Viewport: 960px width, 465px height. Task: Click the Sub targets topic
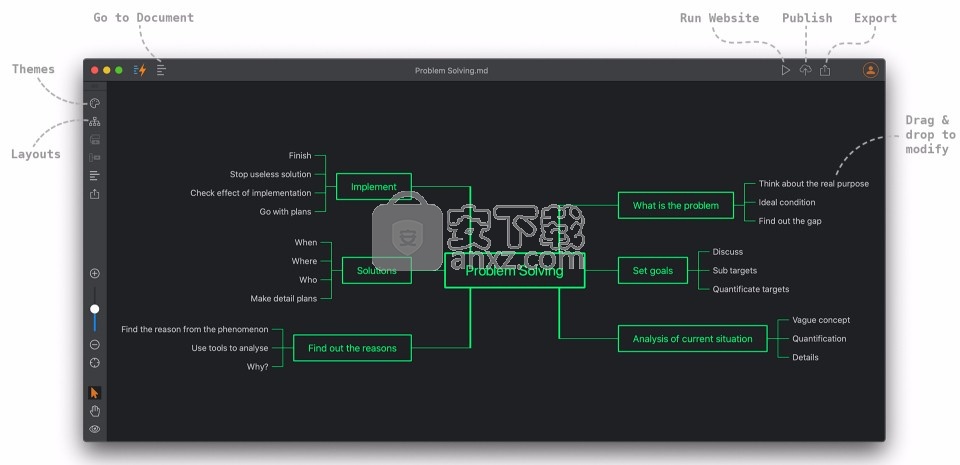[735, 270]
